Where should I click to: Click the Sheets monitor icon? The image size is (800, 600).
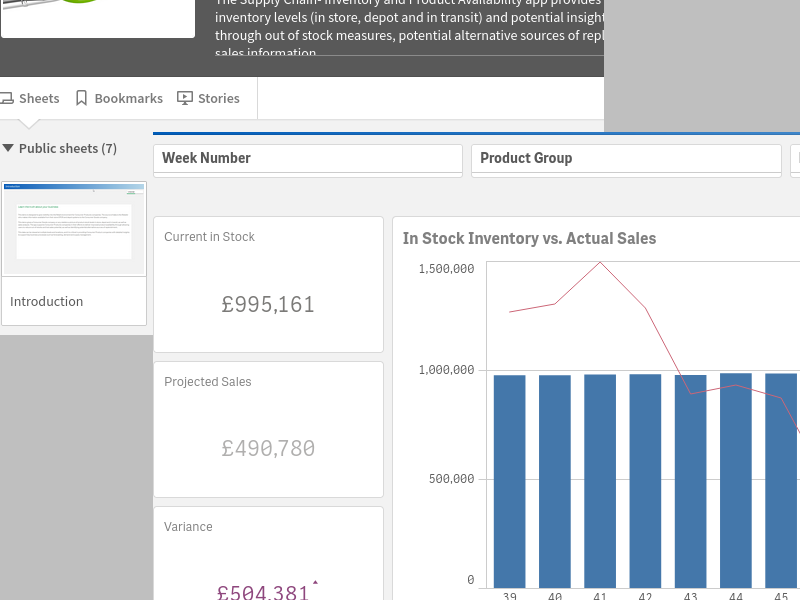pyautogui.click(x=7, y=98)
